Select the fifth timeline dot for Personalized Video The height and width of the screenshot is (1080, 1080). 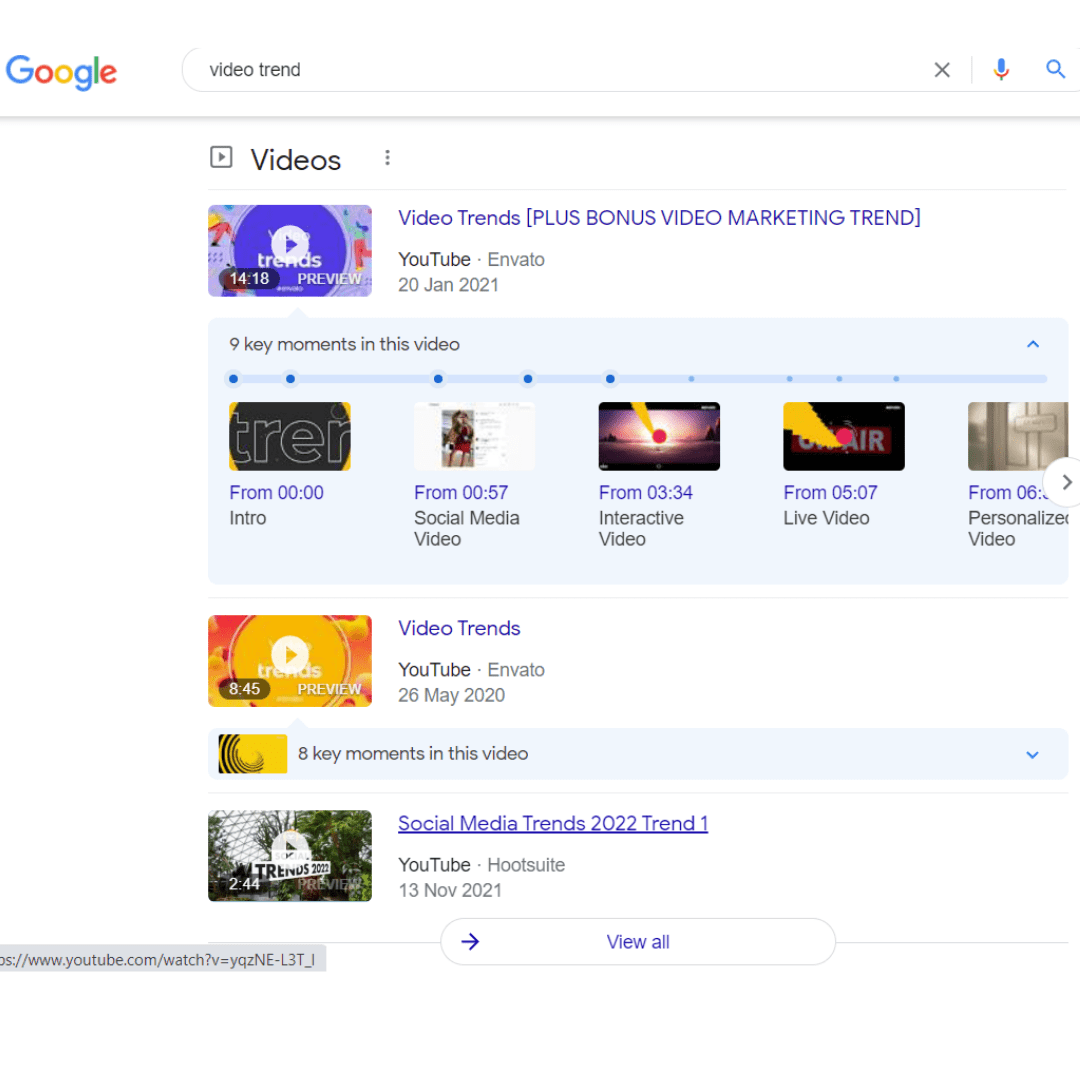pyautogui.click(x=610, y=379)
